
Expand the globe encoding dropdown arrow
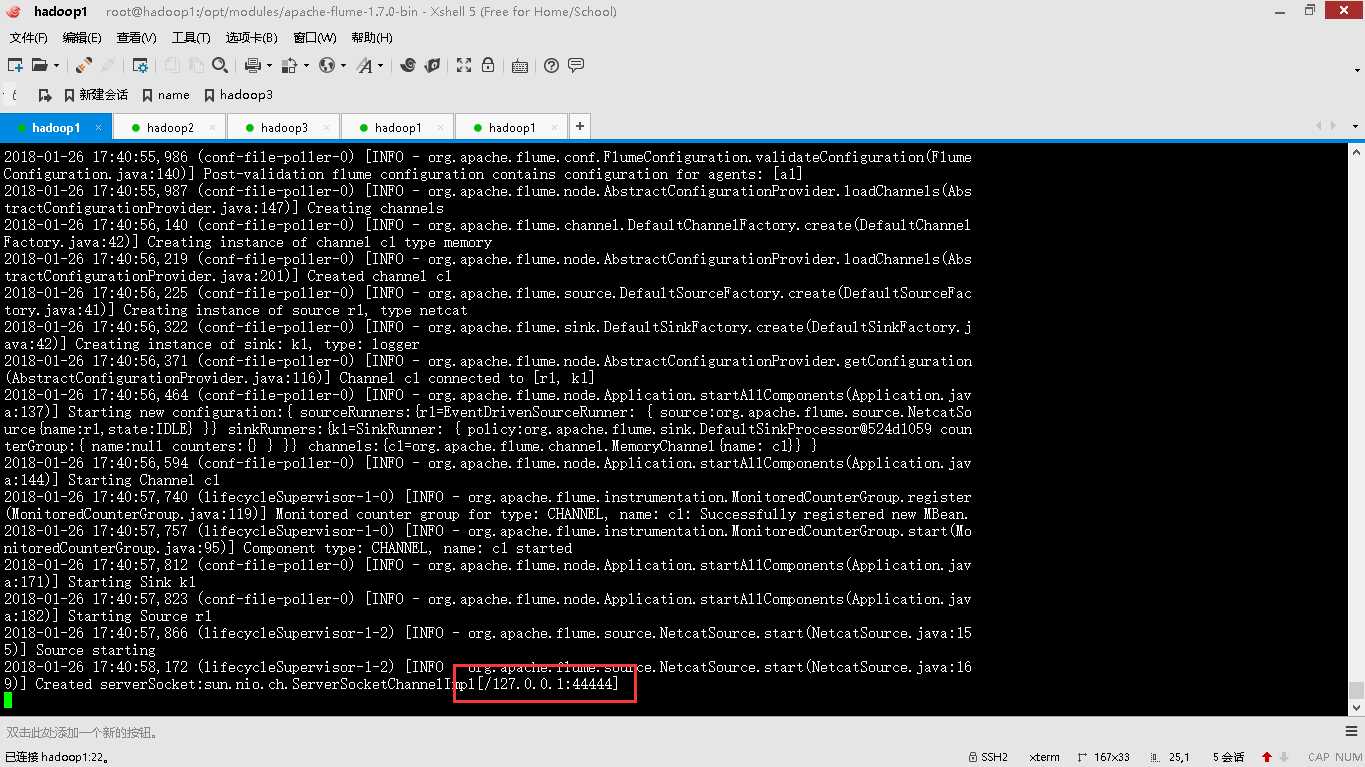(x=343, y=66)
